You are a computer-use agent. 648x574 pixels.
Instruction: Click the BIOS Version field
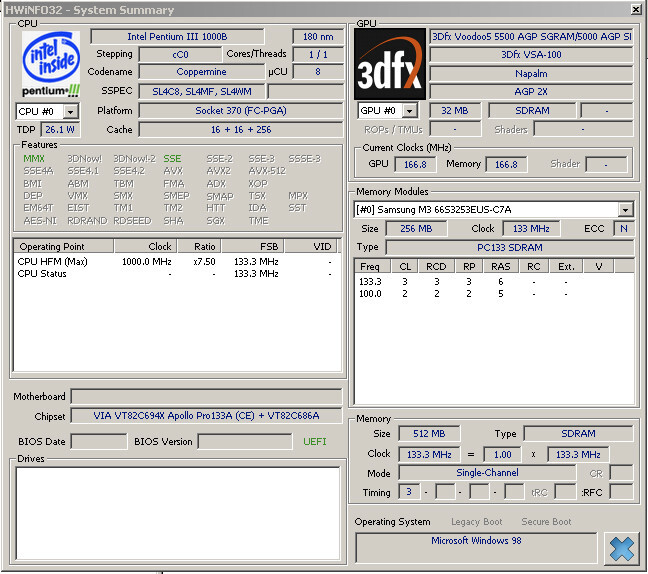coord(245,442)
